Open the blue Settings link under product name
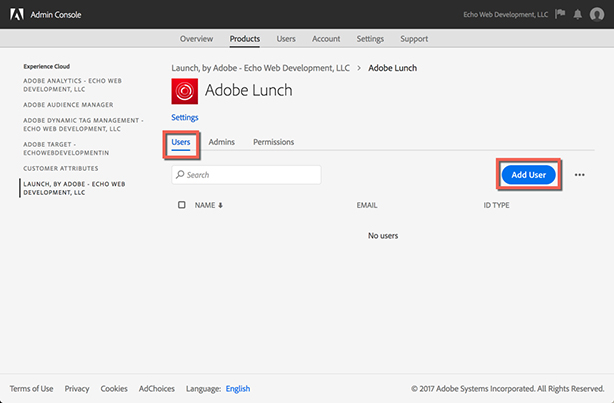Image resolution: width=614 pixels, height=403 pixels. [x=185, y=117]
